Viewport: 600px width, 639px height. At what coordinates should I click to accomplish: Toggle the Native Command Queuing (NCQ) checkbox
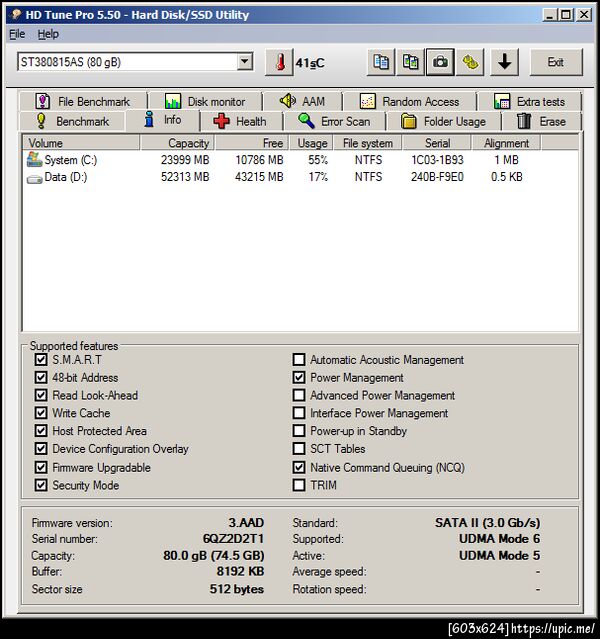[299, 467]
